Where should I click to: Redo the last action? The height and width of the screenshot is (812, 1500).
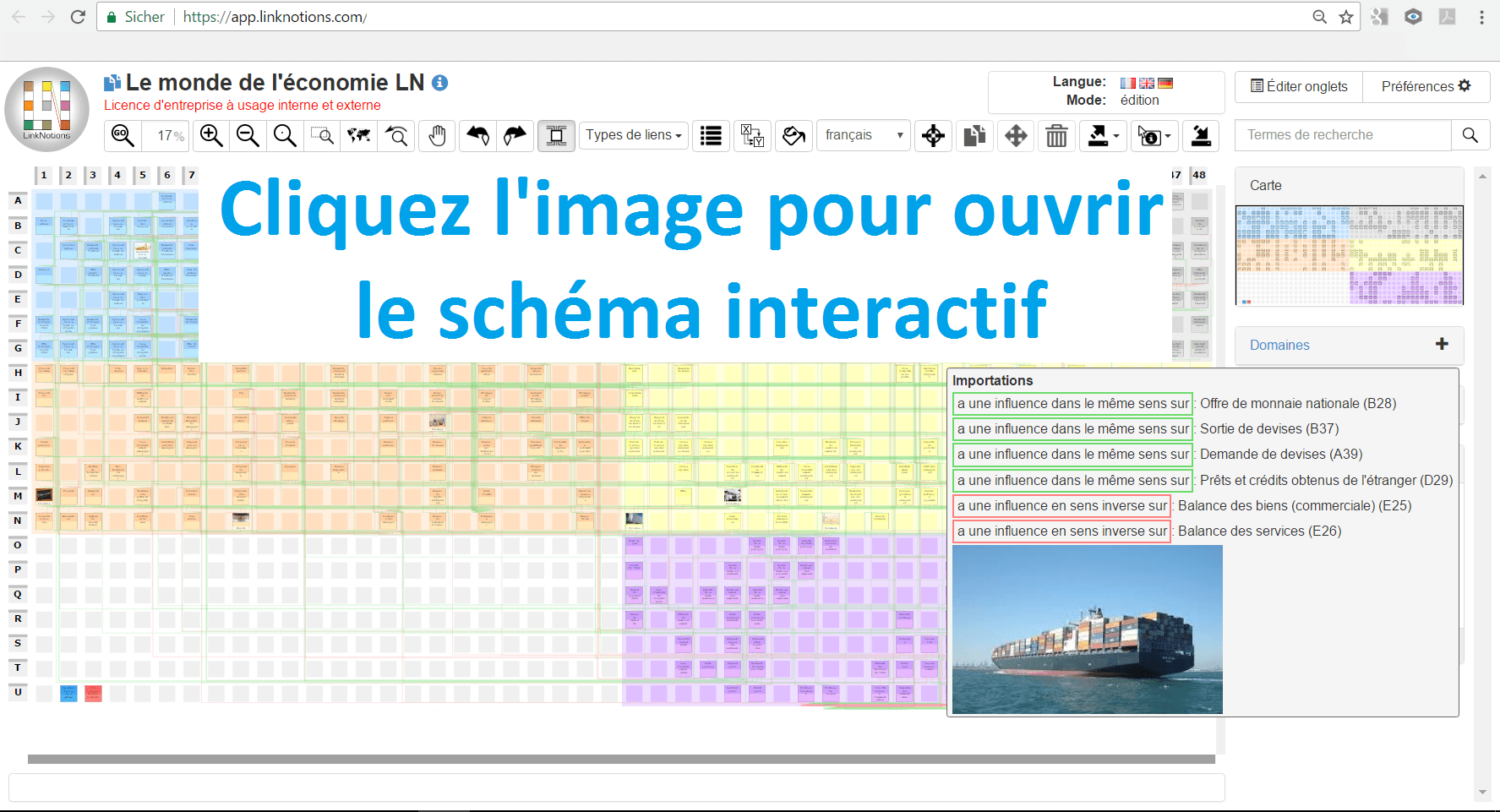point(515,135)
